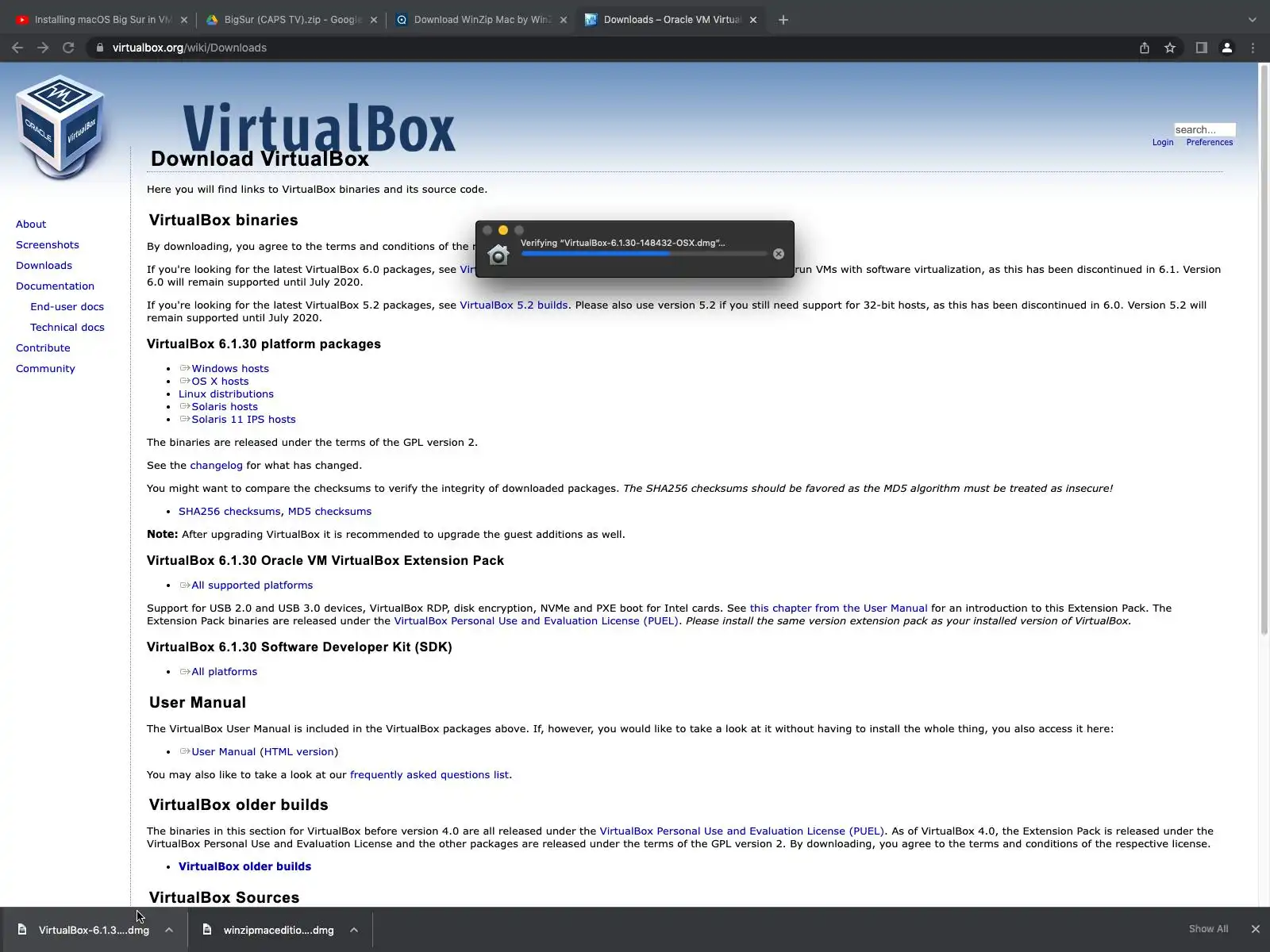This screenshot has height=952, width=1270.
Task: Click the VirtualBox cube logo
Action: [60, 125]
